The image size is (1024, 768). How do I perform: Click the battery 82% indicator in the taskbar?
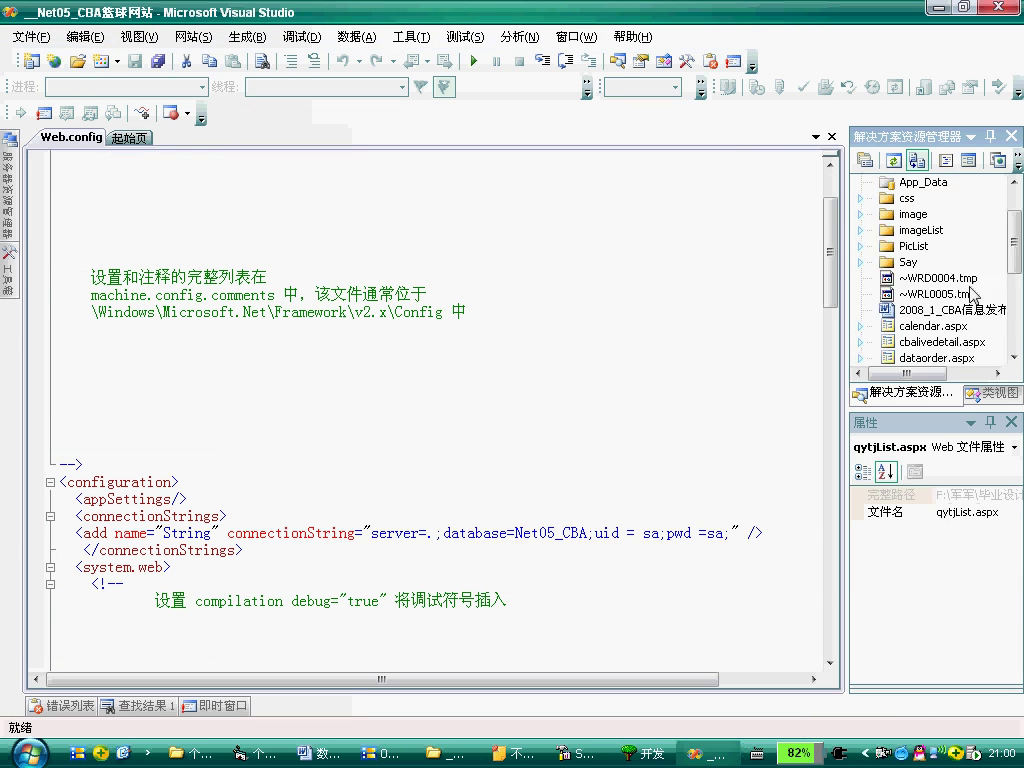point(799,753)
